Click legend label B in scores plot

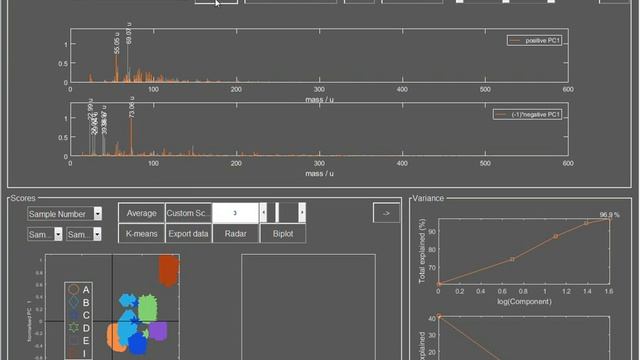coord(86,302)
